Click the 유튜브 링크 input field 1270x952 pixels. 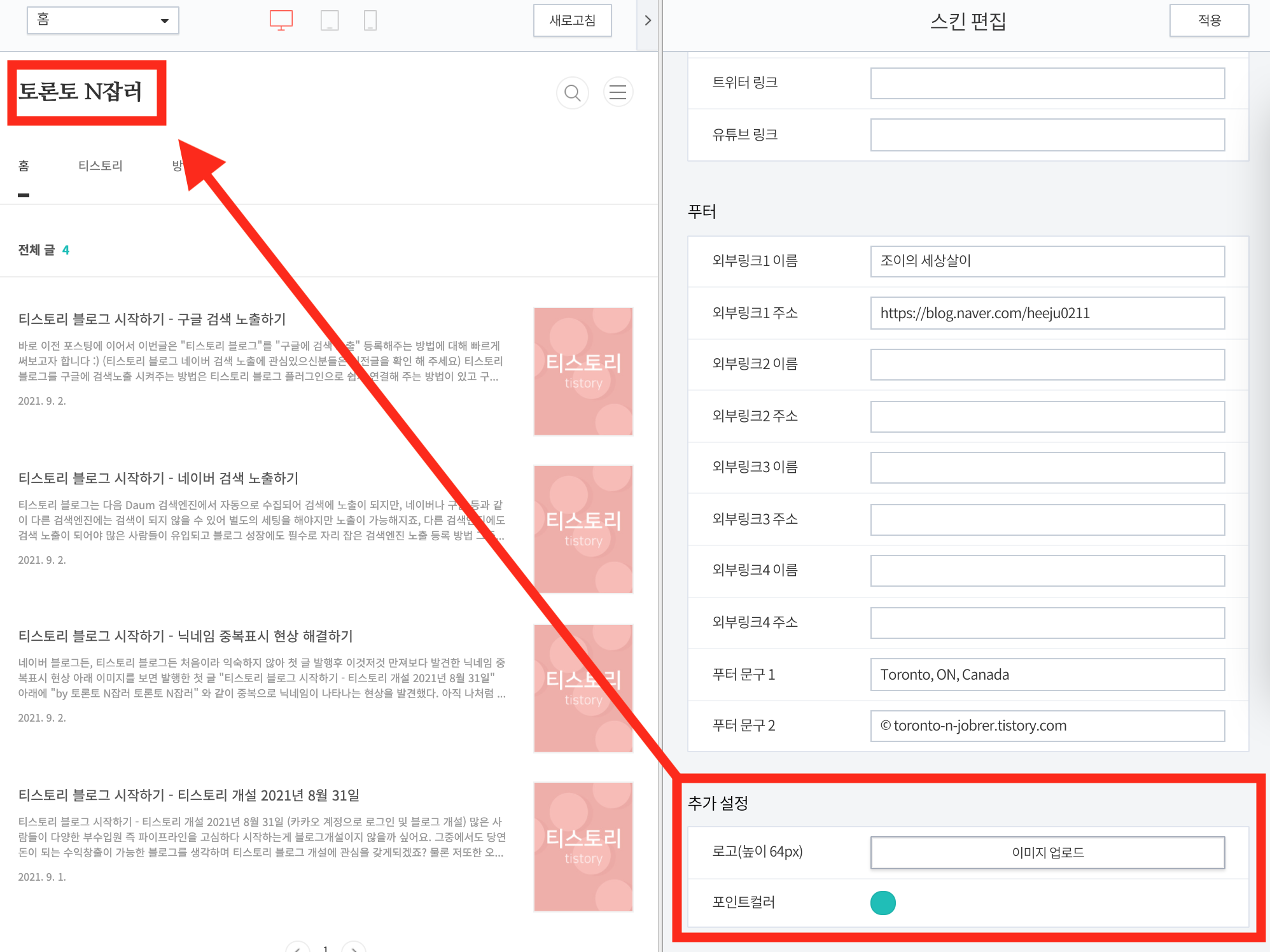1047,135
